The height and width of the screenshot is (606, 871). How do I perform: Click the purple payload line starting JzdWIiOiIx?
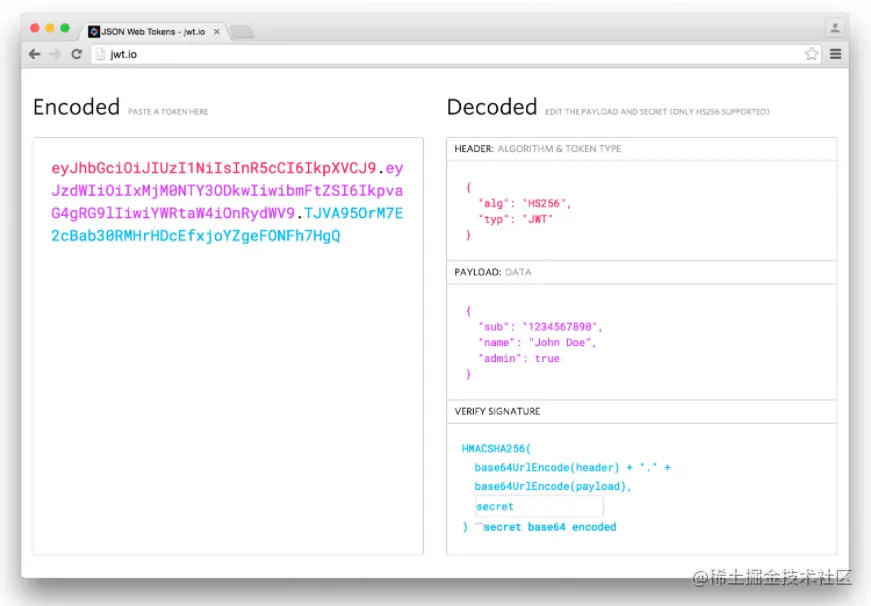click(227, 191)
